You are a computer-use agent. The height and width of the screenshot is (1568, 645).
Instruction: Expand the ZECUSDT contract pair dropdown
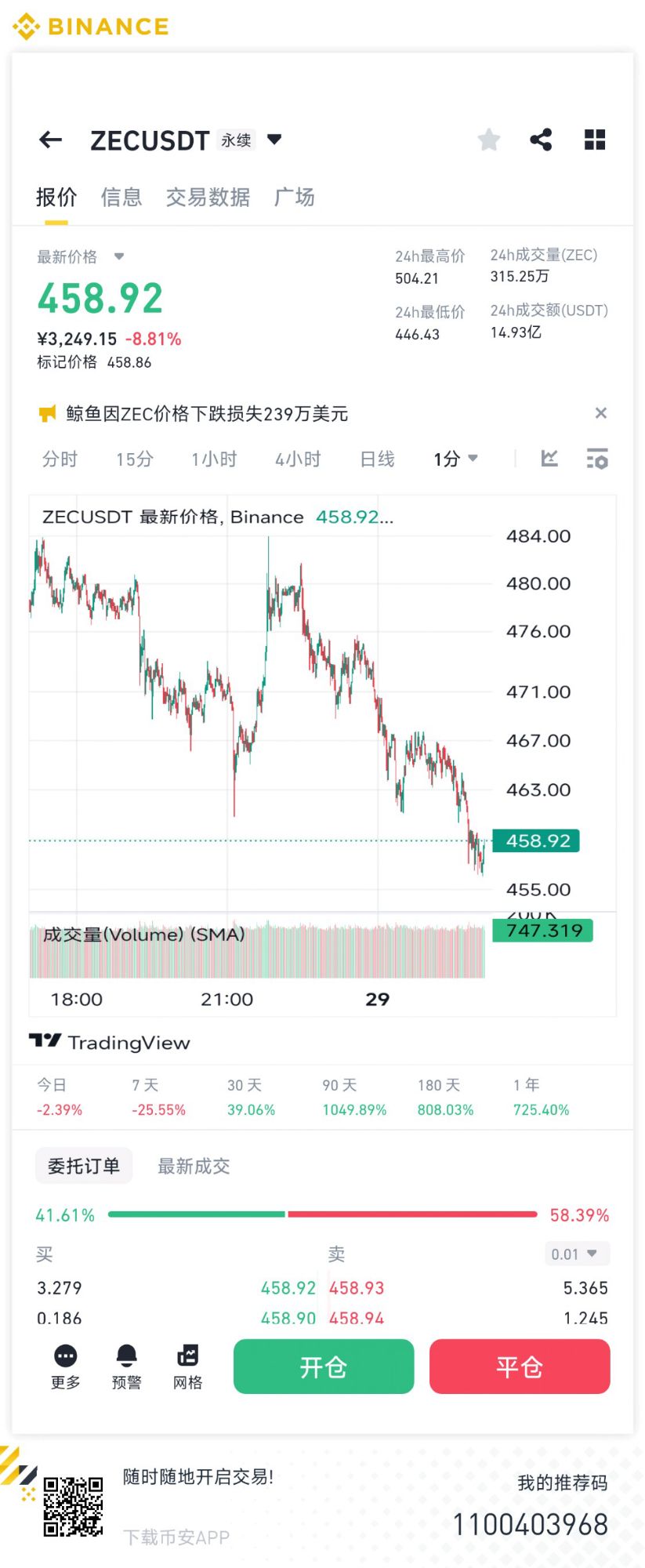coord(274,140)
